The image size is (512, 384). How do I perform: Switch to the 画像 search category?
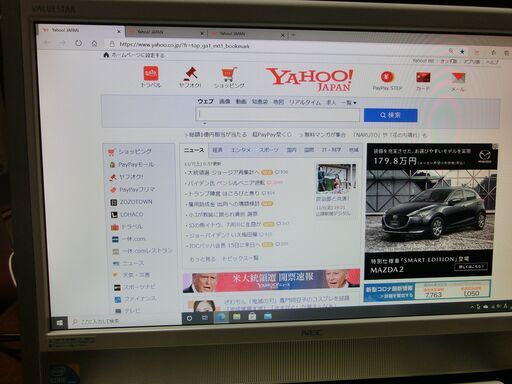(225, 101)
